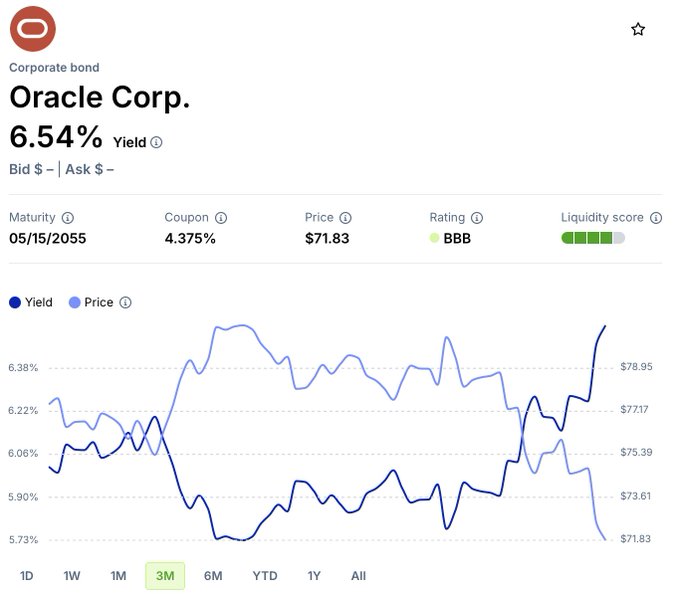Click the liquidity score bar indicator
The height and width of the screenshot is (594, 680).
click(x=593, y=238)
